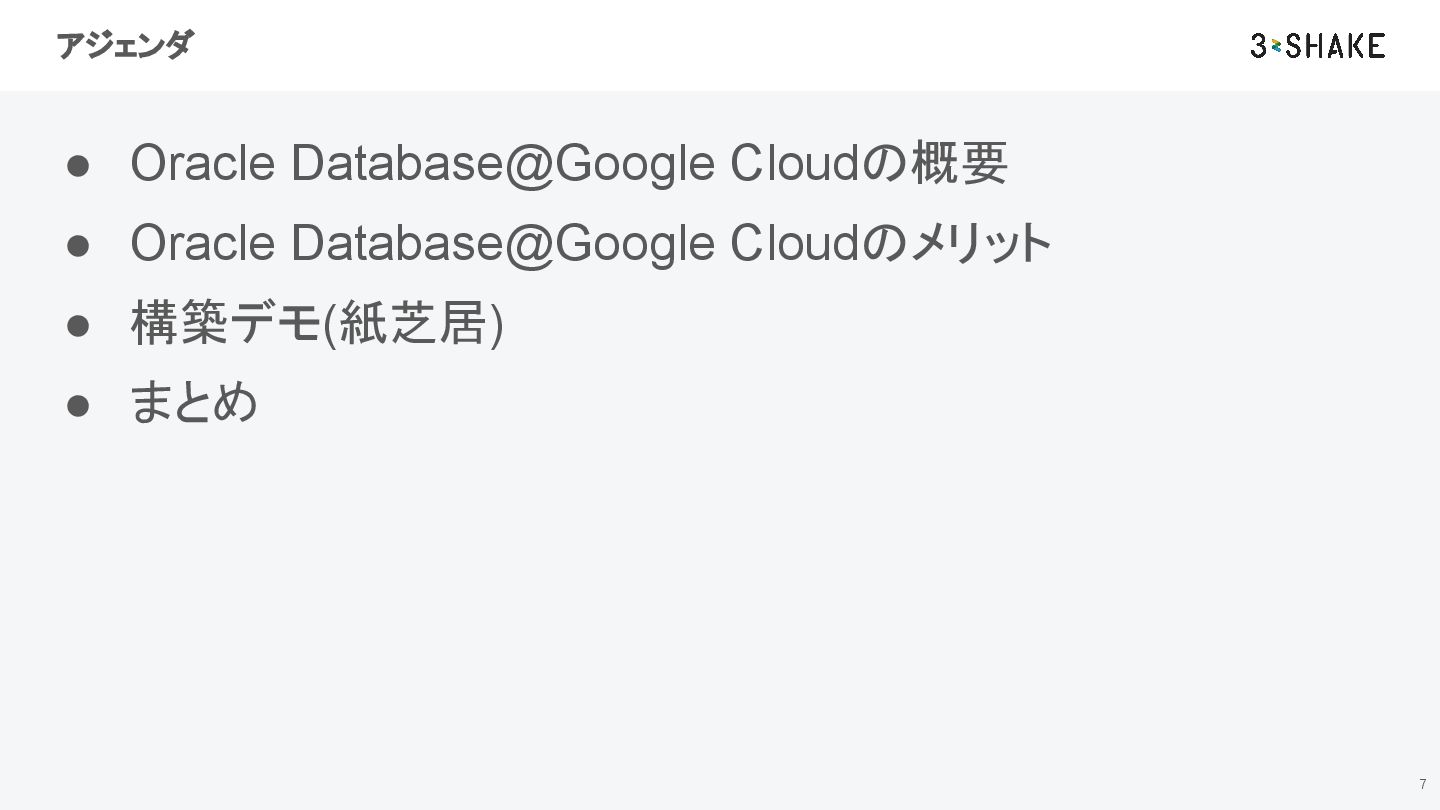This screenshot has width=1440, height=810.
Task: Select the bullet dot before the メリット line
Action: point(80,246)
